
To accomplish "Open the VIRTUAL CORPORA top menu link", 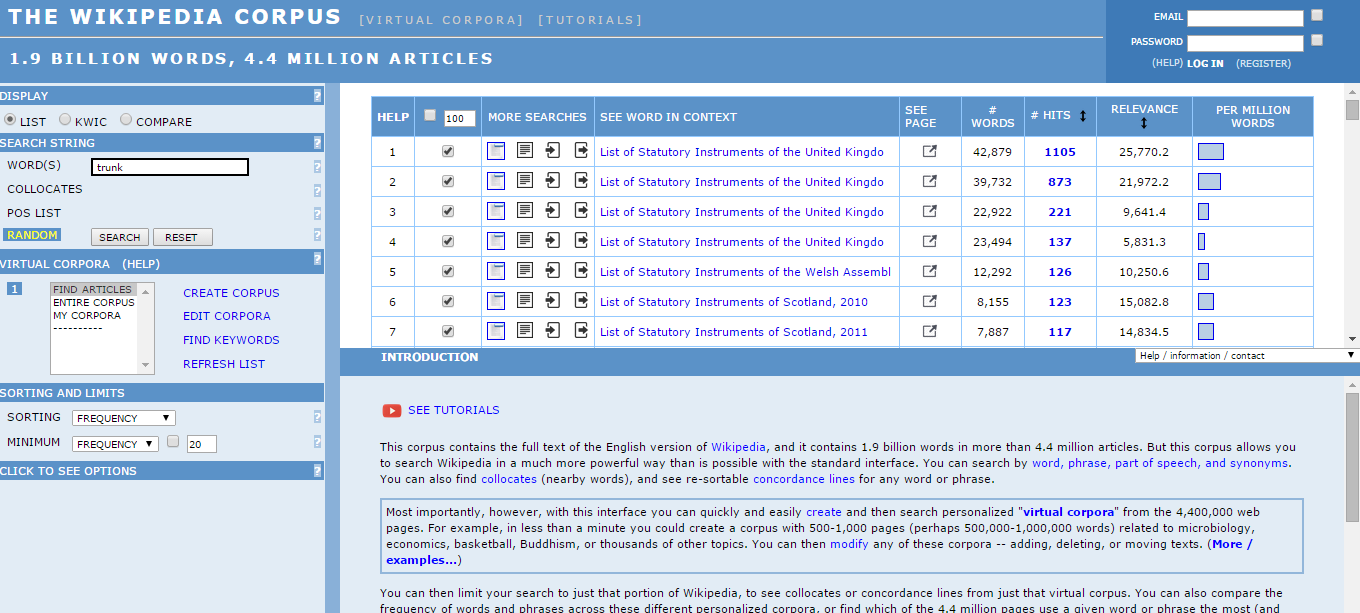I will [x=441, y=20].
